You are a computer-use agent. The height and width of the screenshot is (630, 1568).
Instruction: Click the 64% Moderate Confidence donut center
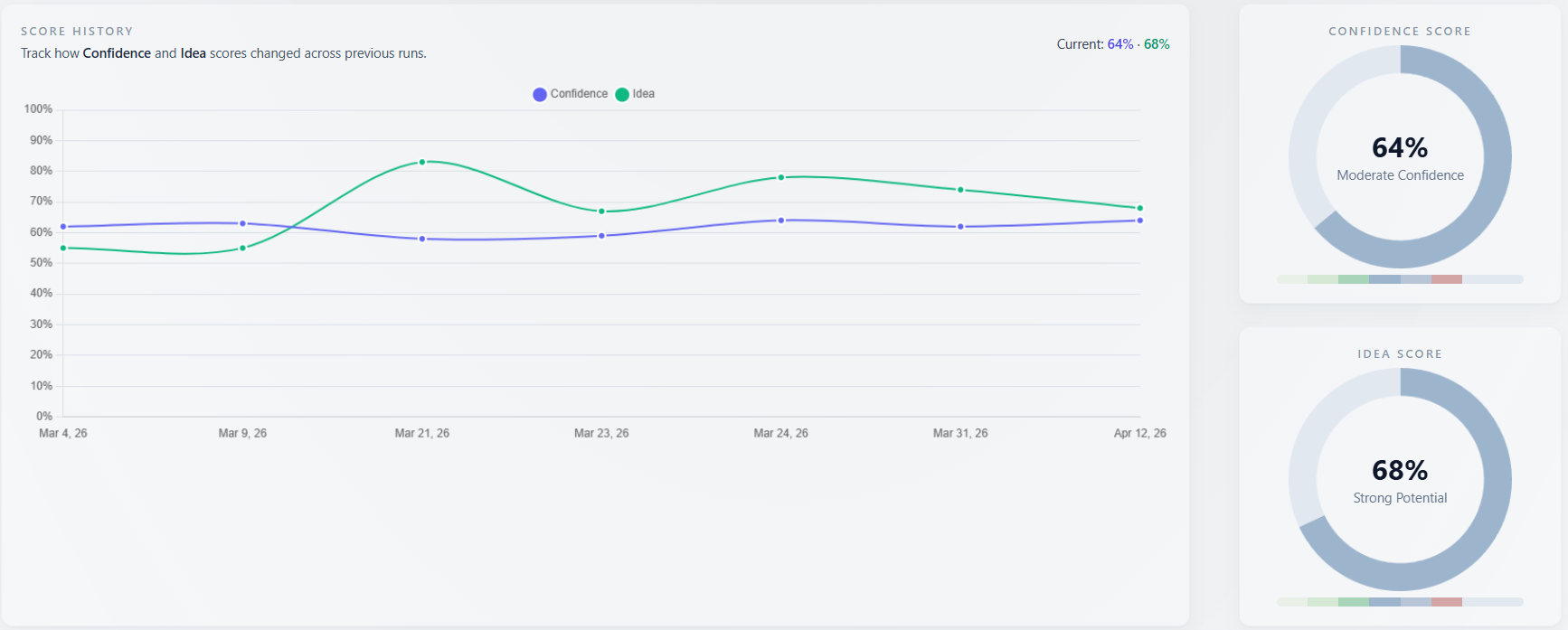point(1400,157)
